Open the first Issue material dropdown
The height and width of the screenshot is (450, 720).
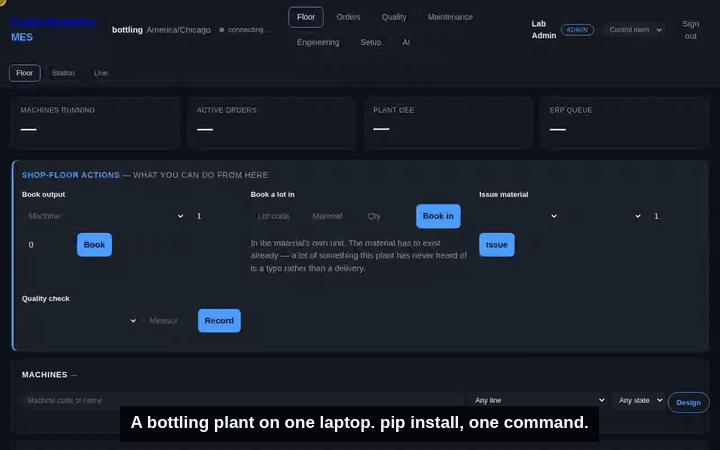coord(520,216)
